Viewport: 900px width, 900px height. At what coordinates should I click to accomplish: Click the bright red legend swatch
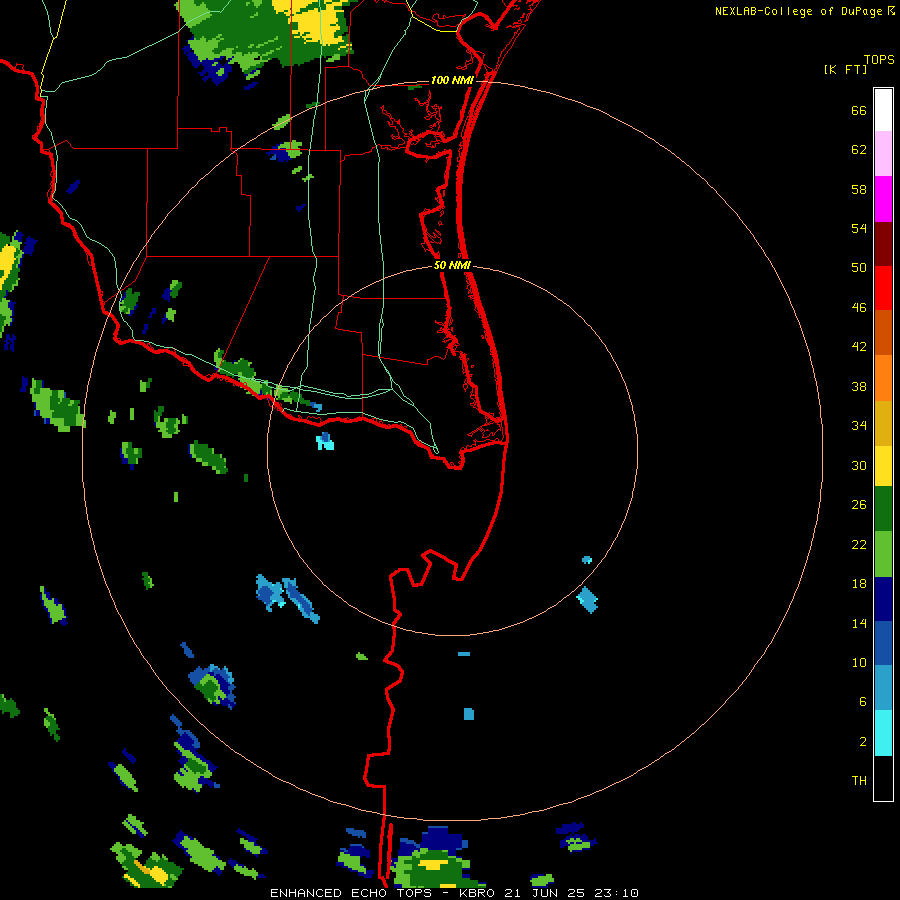[x=883, y=288]
